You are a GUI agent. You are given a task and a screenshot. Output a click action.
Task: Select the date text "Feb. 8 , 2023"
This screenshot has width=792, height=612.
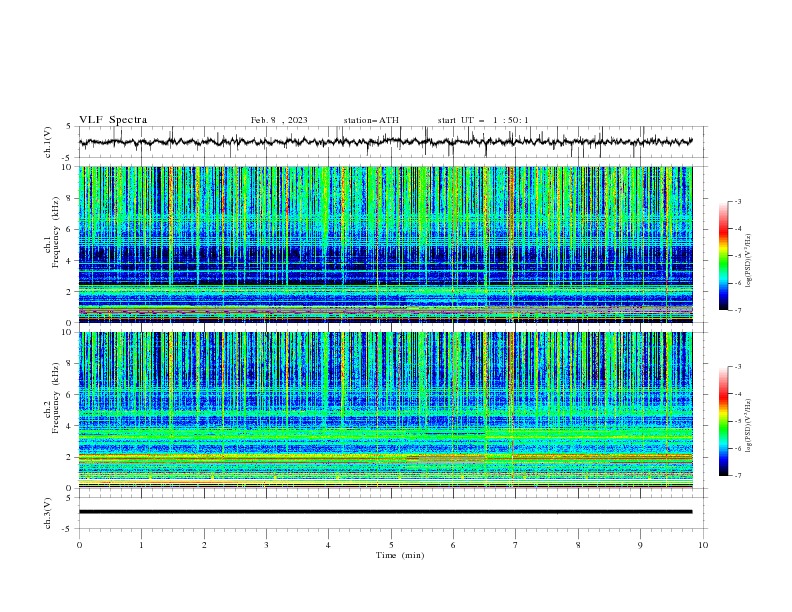click(279, 120)
